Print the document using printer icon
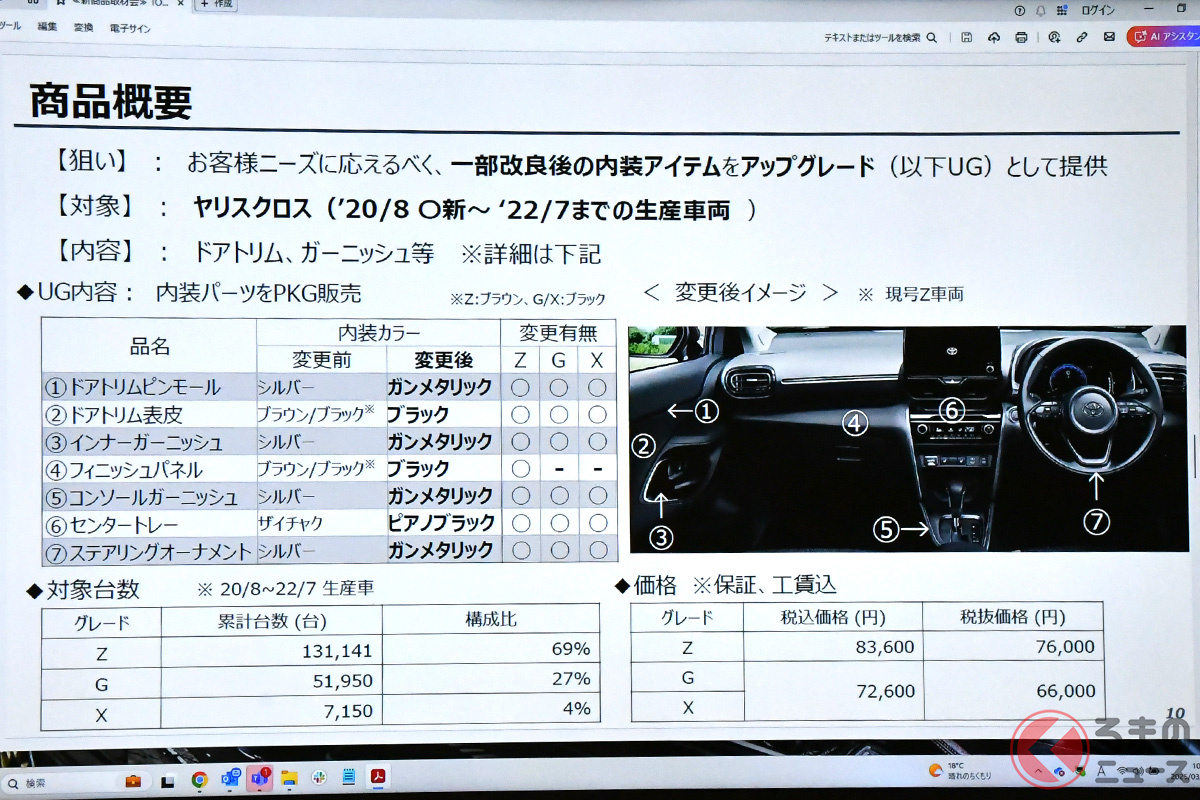 [x=1021, y=37]
